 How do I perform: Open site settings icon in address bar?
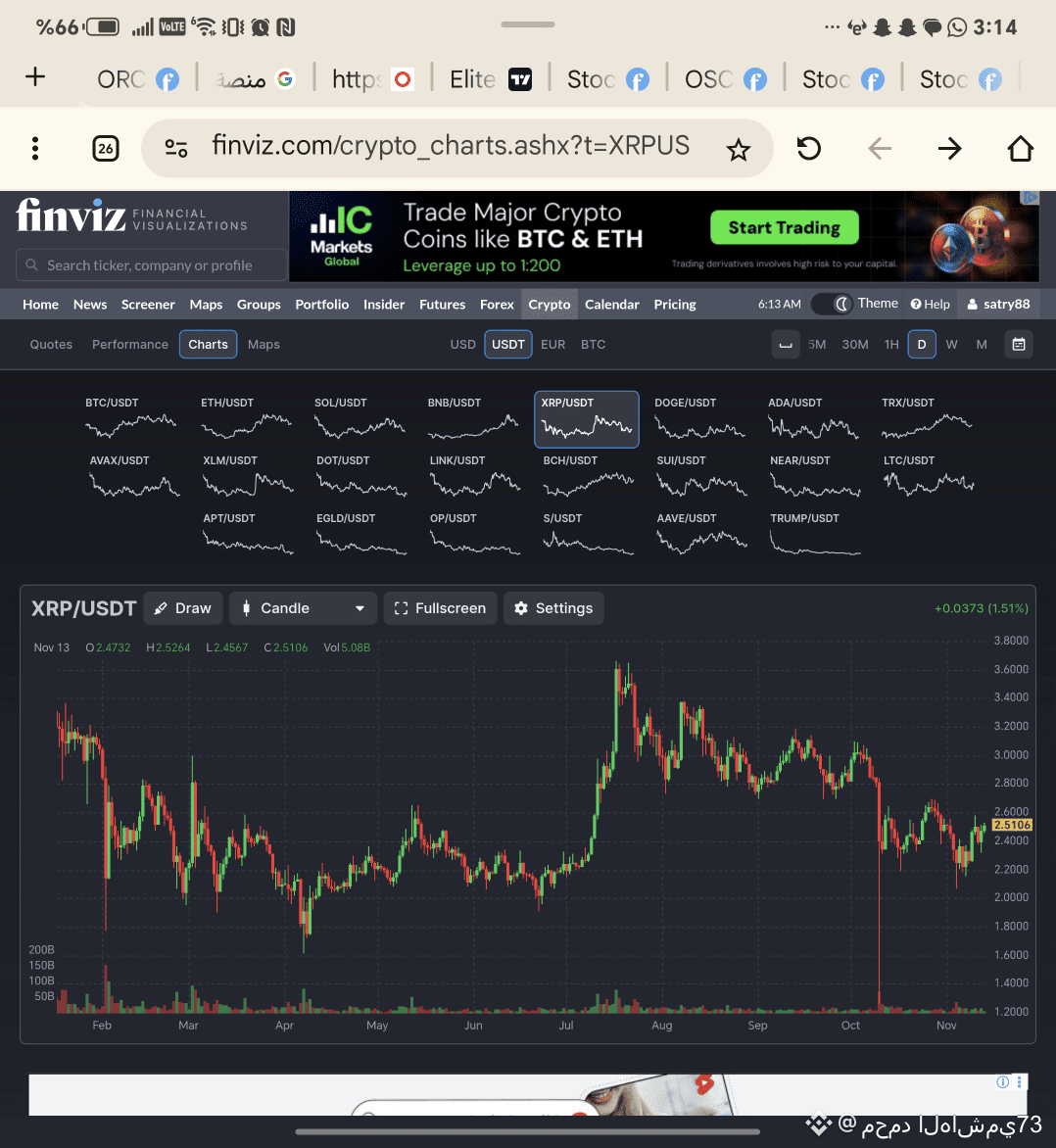pos(175,149)
